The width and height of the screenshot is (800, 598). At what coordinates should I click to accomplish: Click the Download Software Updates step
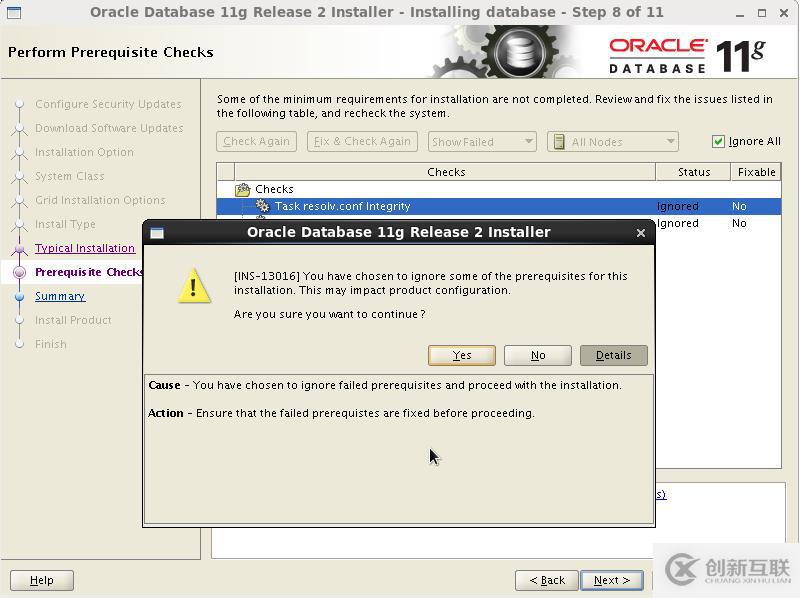(x=109, y=128)
